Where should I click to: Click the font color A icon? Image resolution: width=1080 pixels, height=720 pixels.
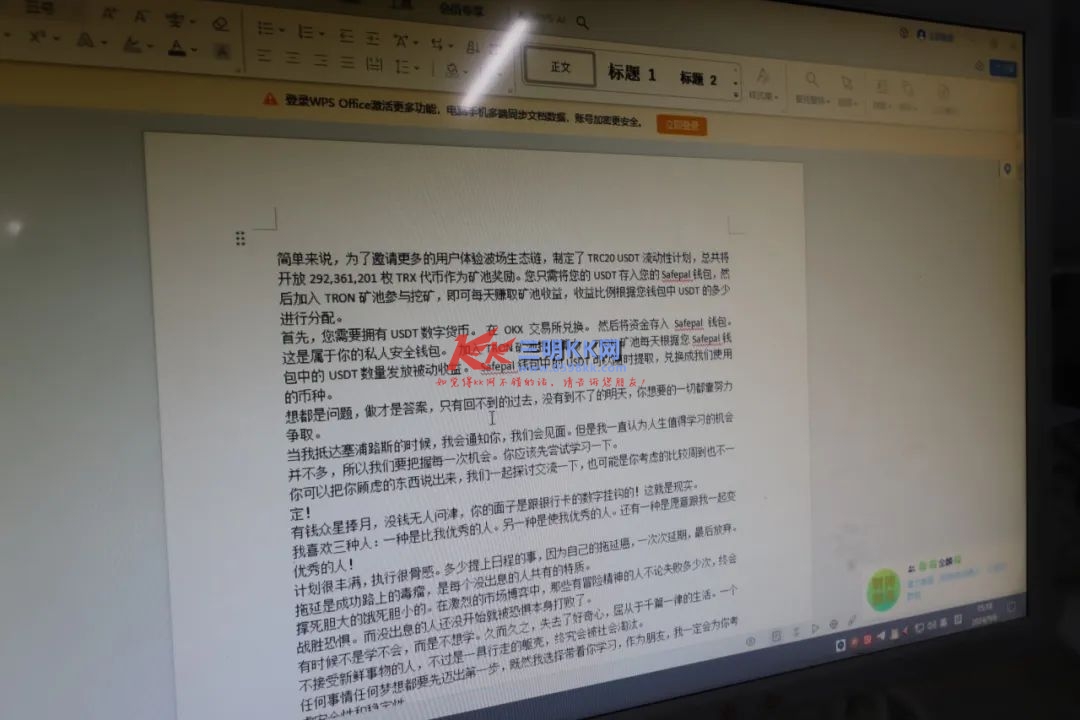[x=177, y=46]
